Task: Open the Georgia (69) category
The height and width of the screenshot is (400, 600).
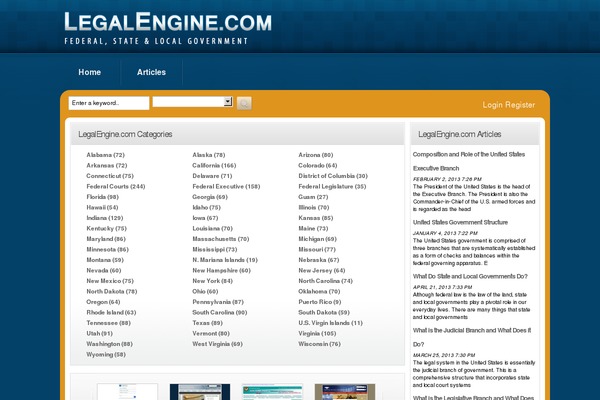Action: [x=210, y=197]
